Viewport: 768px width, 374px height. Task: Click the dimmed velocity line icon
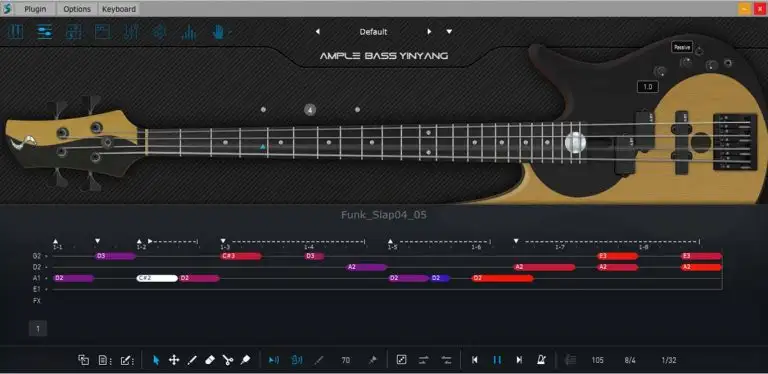[319, 360]
